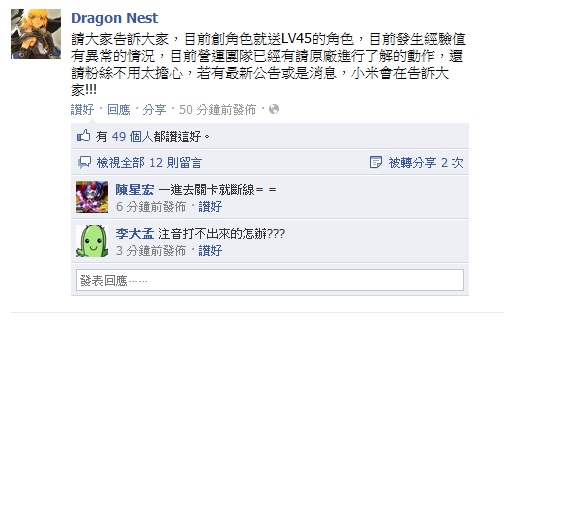Like 陳星宏's comment with 讚好
Screen dimensions: 562x505
[x=210, y=206]
